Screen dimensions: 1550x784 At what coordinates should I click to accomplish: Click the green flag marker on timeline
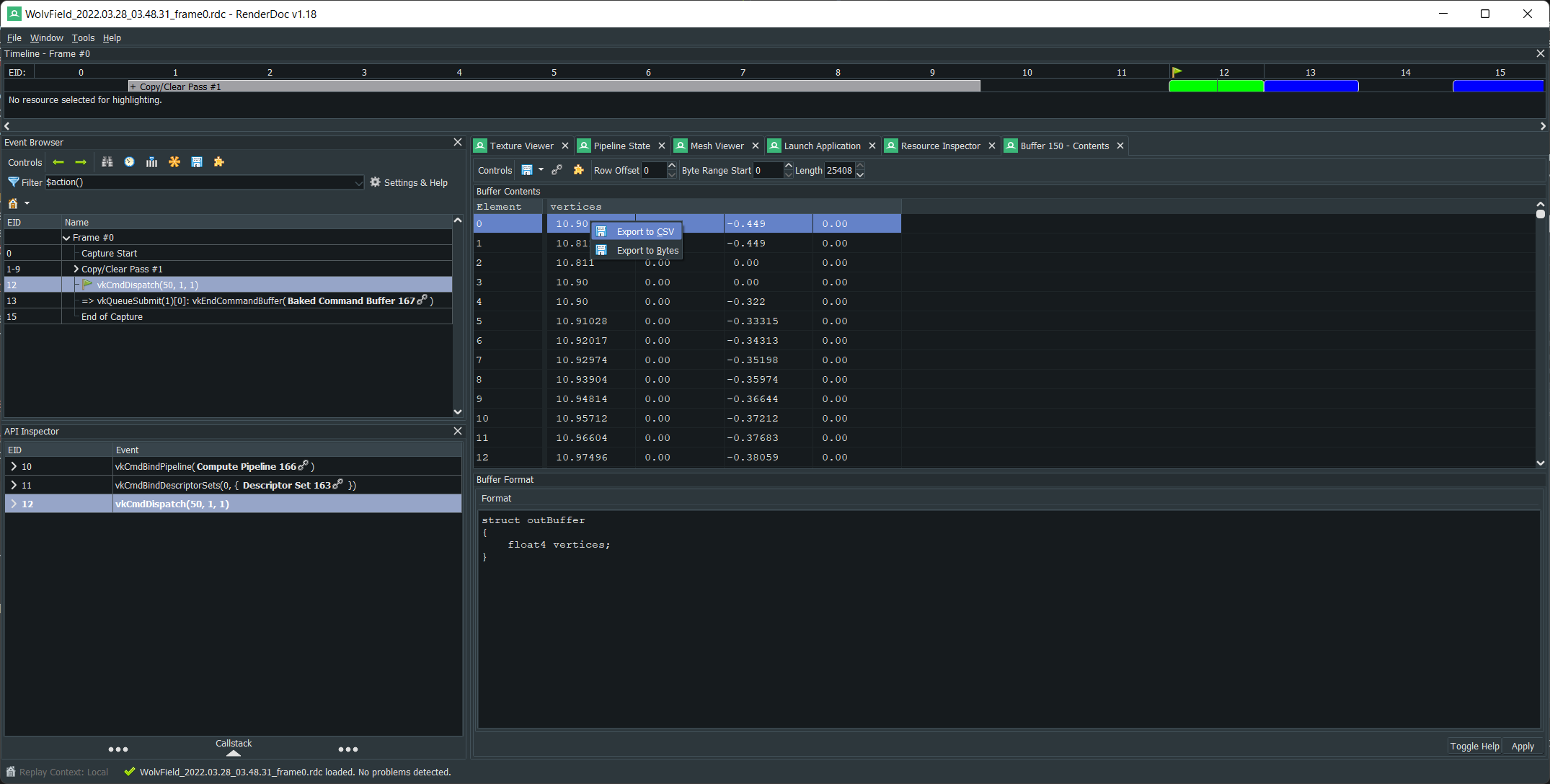[x=1177, y=71]
